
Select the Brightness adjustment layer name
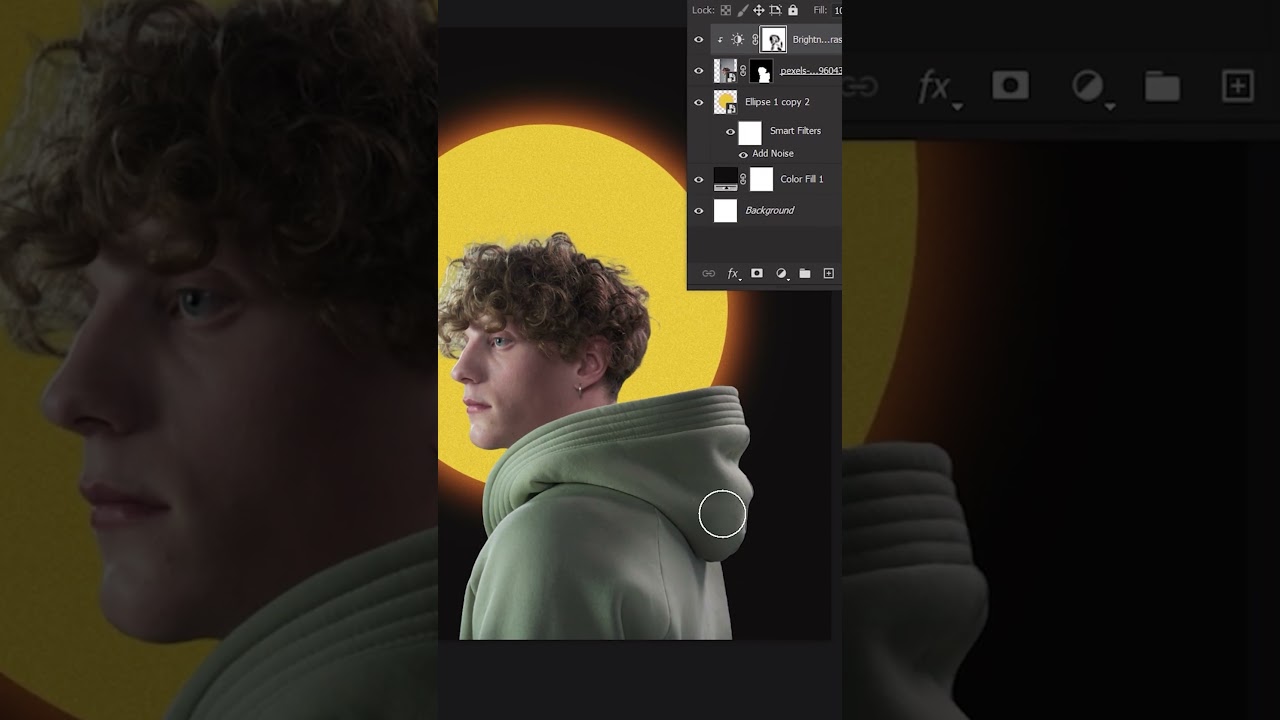817,40
